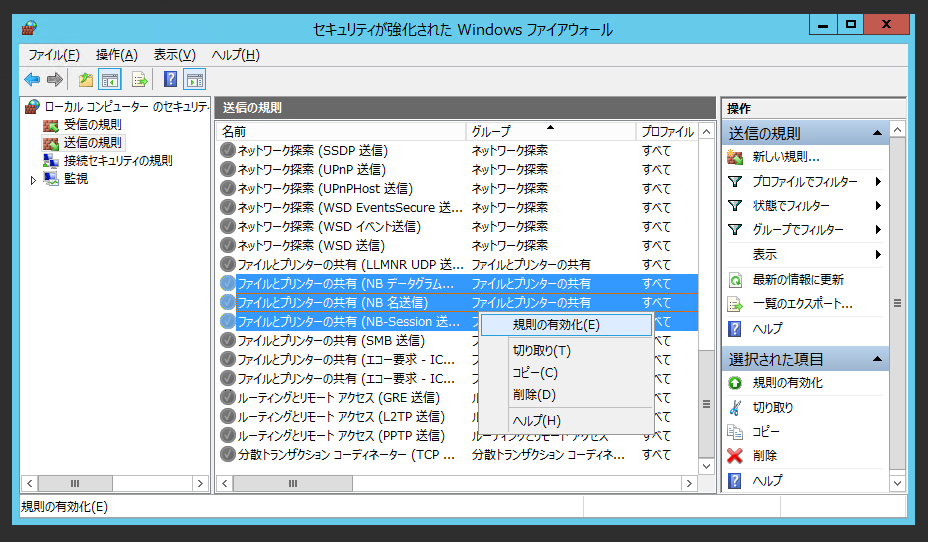
Task: Click the Back arrow toolbar icon
Action: click(x=32, y=79)
